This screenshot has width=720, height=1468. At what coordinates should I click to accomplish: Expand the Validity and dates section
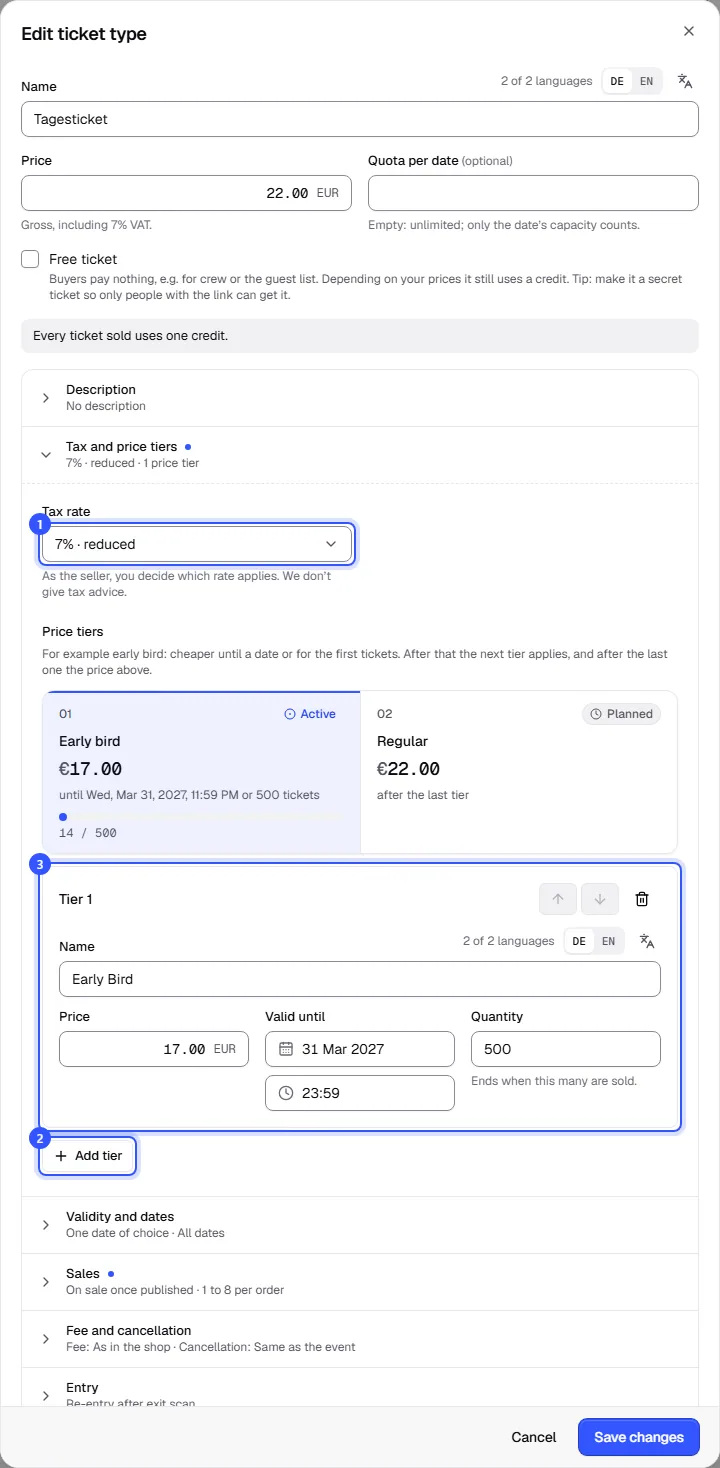click(360, 1225)
